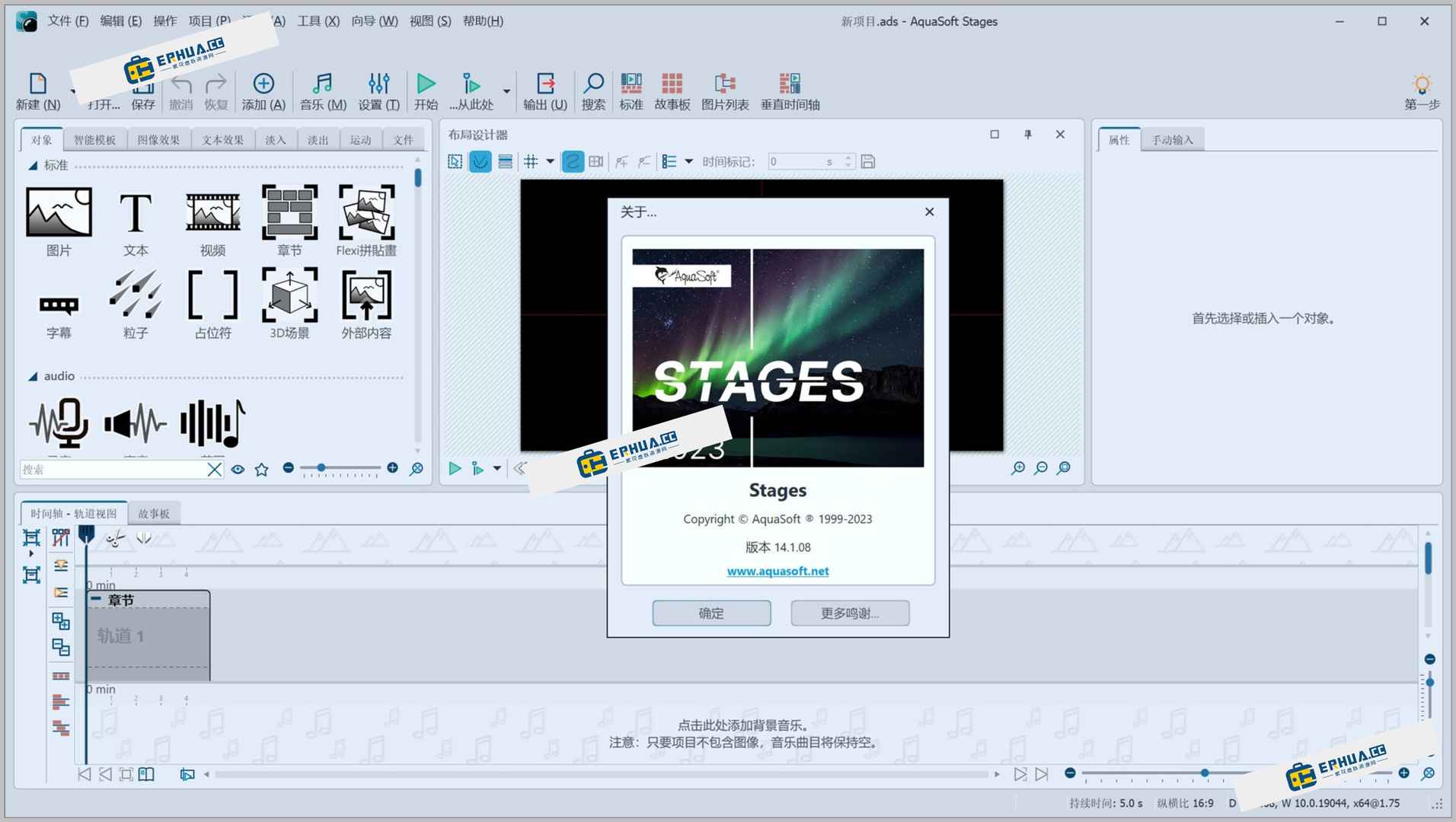Switch to 故事板 view via the toolbar icon
The width and height of the screenshot is (1456, 822).
[671, 91]
